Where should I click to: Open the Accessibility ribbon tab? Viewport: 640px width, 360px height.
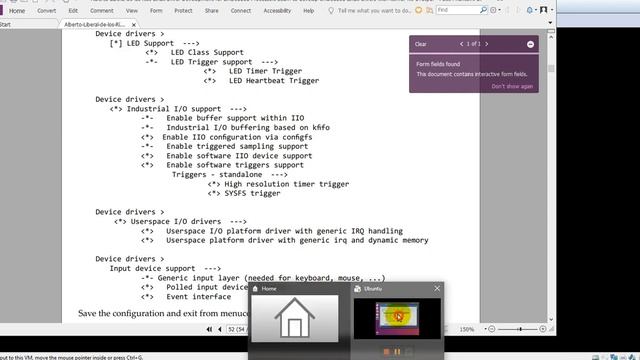pos(277,11)
